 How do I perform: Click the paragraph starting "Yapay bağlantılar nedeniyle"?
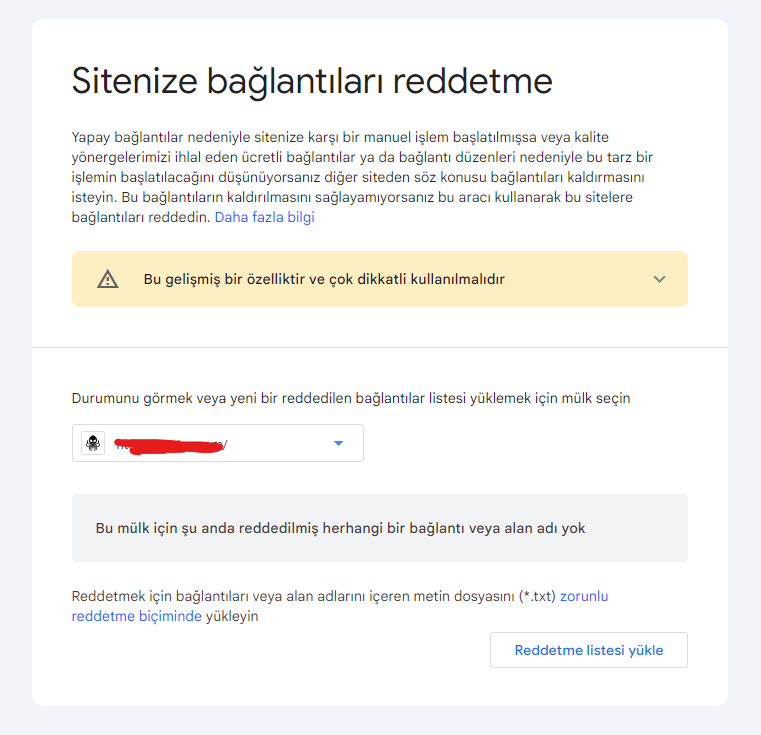pyautogui.click(x=362, y=177)
